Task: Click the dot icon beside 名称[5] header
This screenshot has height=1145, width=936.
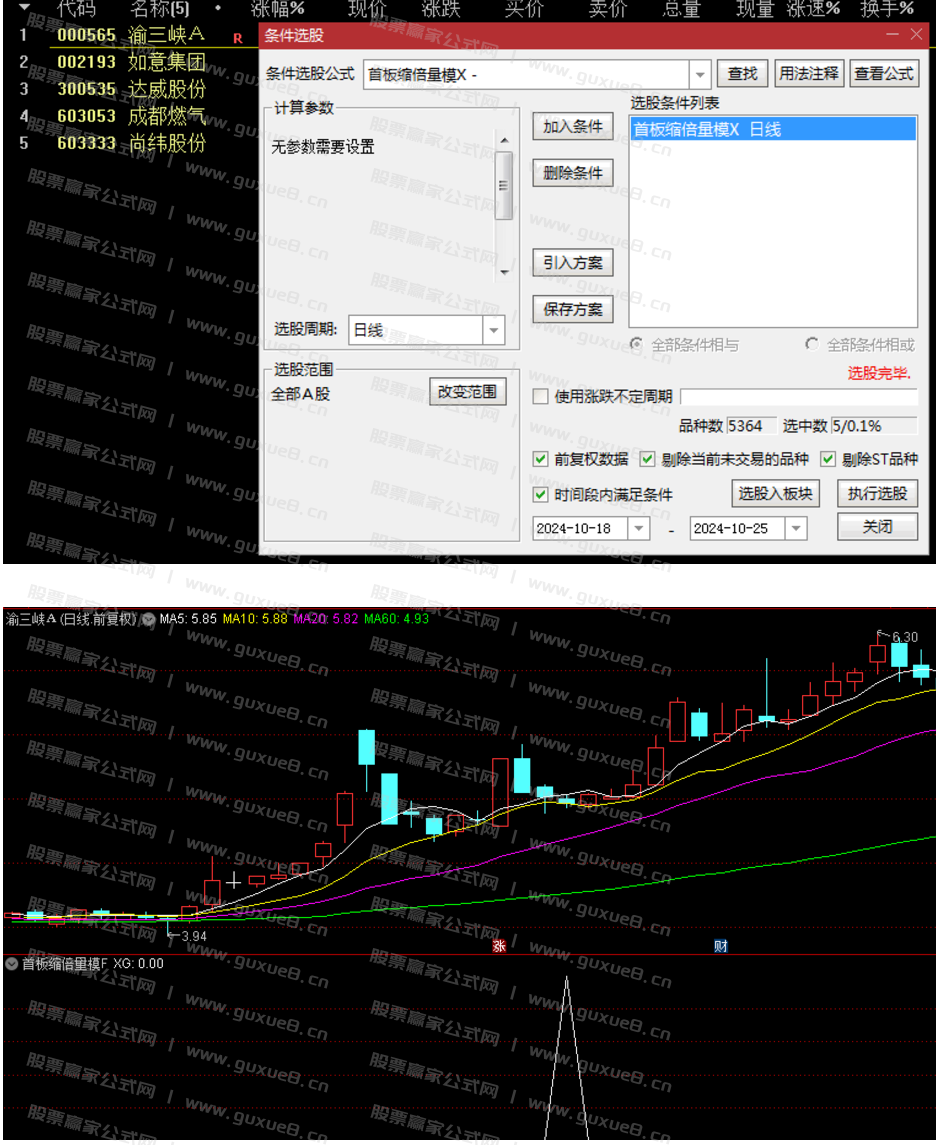Action: (220, 8)
